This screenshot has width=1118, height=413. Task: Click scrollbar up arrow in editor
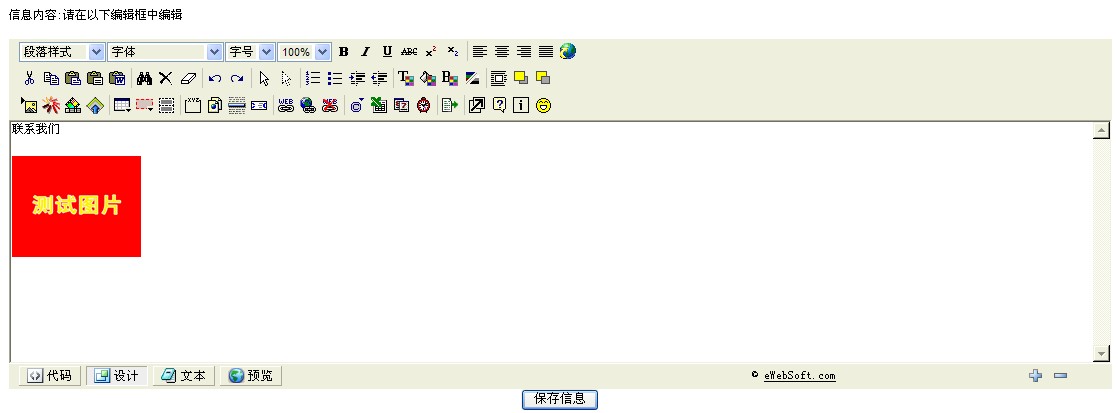click(x=1102, y=131)
